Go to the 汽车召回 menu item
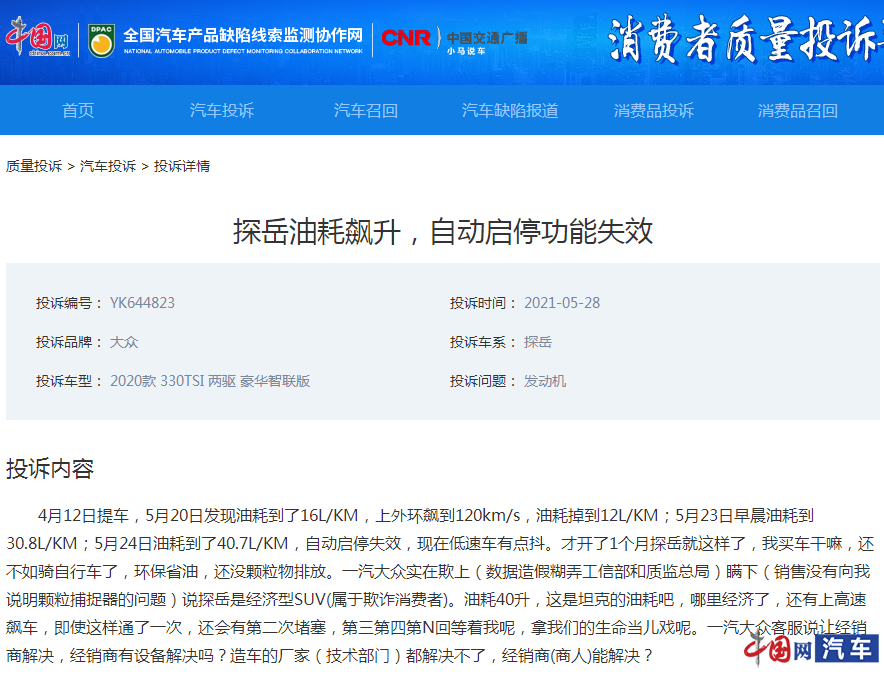Screen dimensions: 884x676 point(366,110)
